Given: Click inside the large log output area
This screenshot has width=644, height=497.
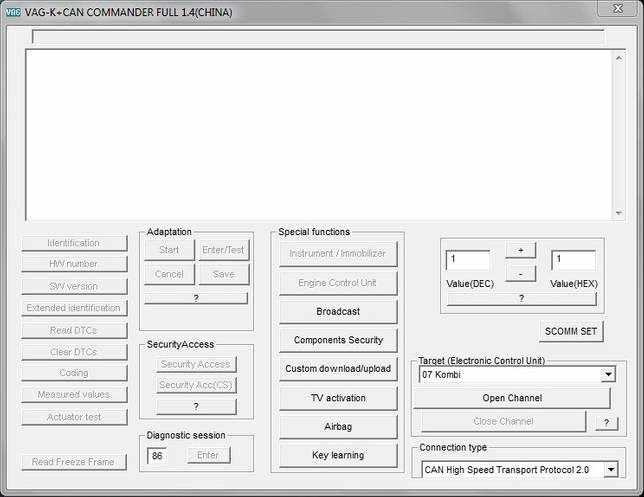Looking at the screenshot, I should coord(319,135).
